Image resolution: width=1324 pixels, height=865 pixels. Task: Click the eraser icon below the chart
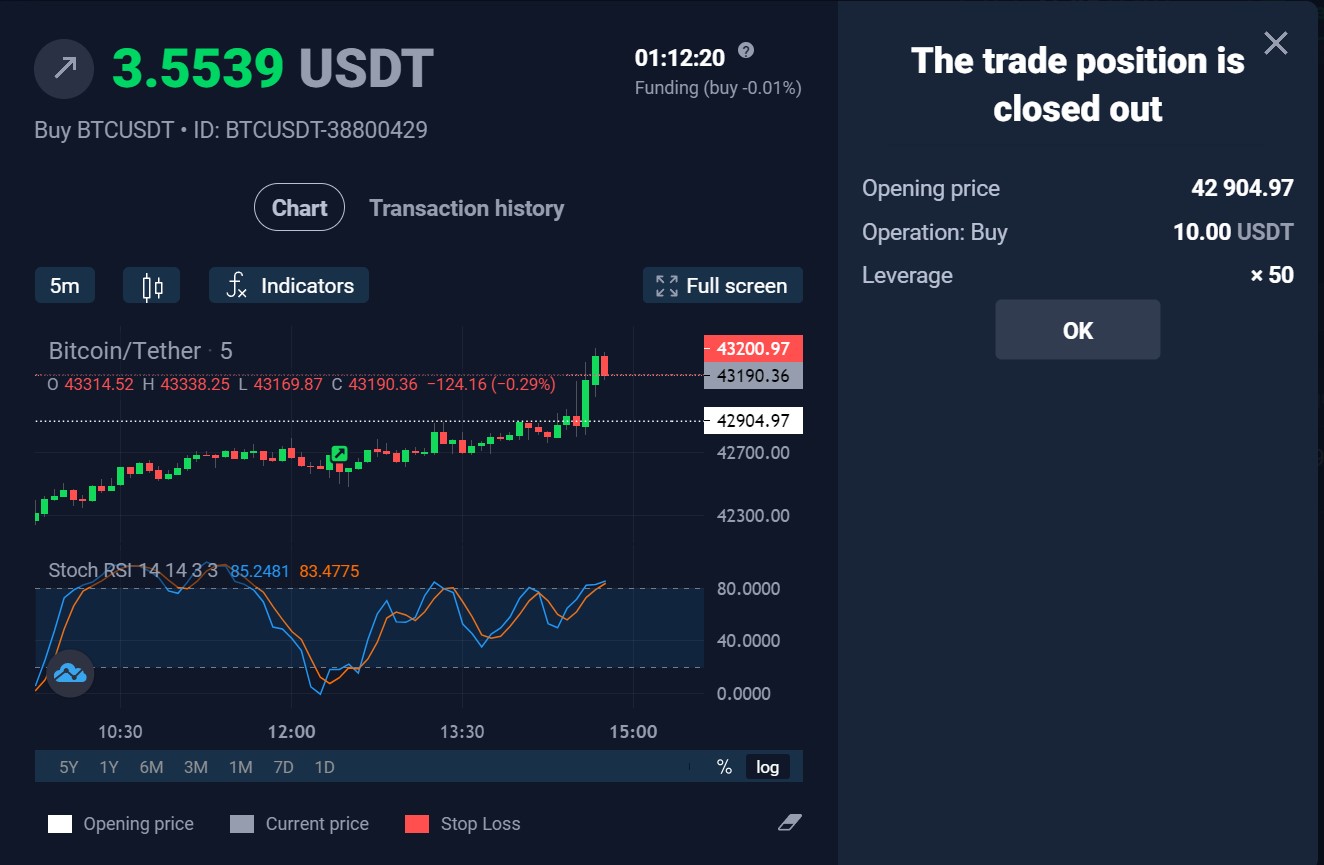pyautogui.click(x=790, y=822)
